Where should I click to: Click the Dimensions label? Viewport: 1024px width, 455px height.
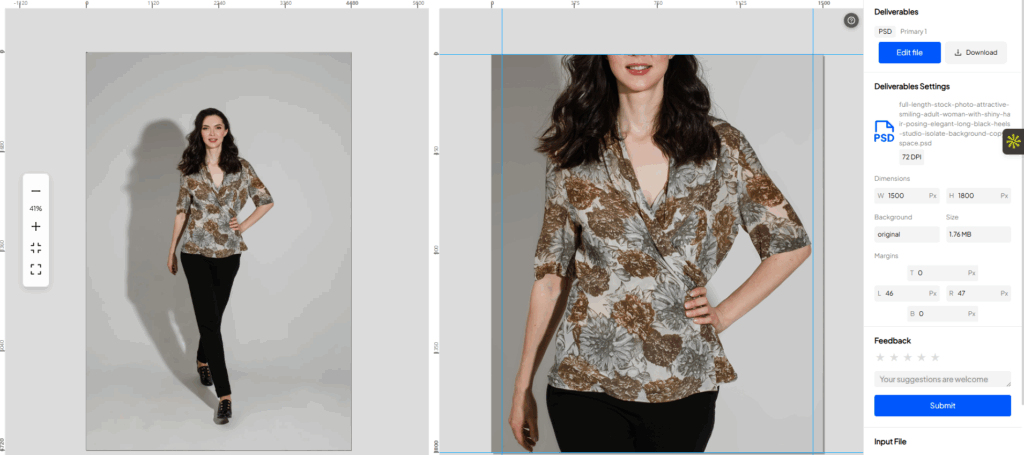point(892,178)
